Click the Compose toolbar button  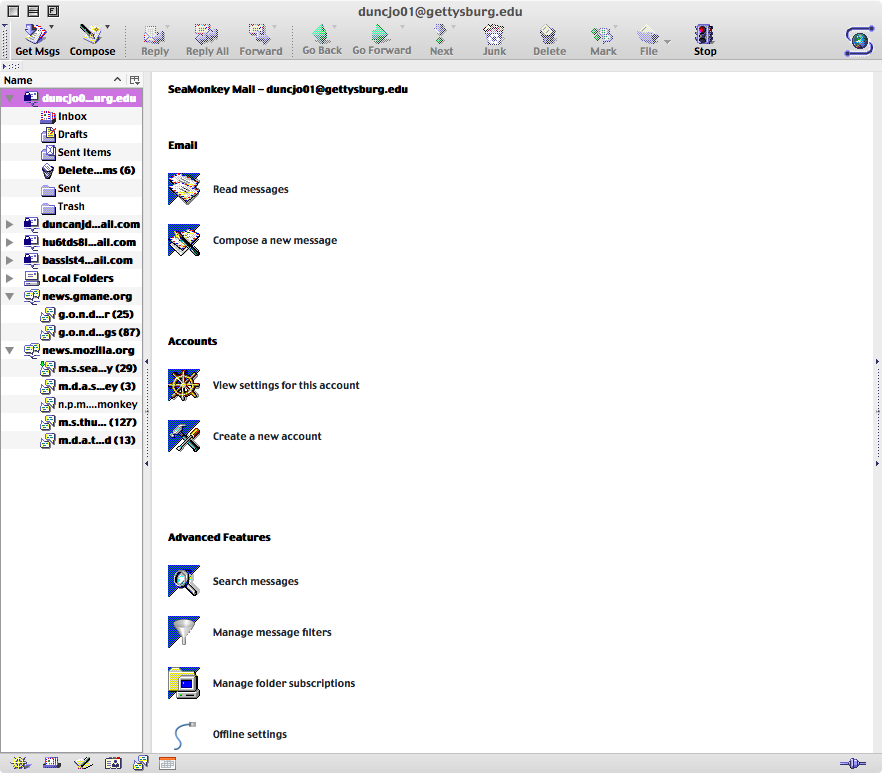(92, 40)
